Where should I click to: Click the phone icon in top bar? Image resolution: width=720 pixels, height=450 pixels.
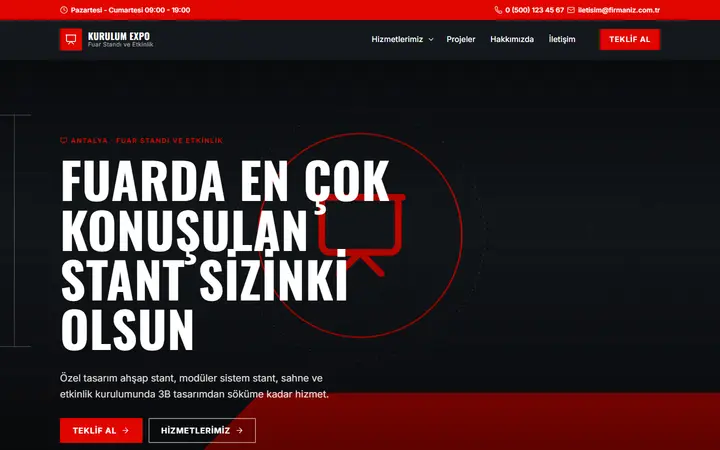pyautogui.click(x=498, y=10)
